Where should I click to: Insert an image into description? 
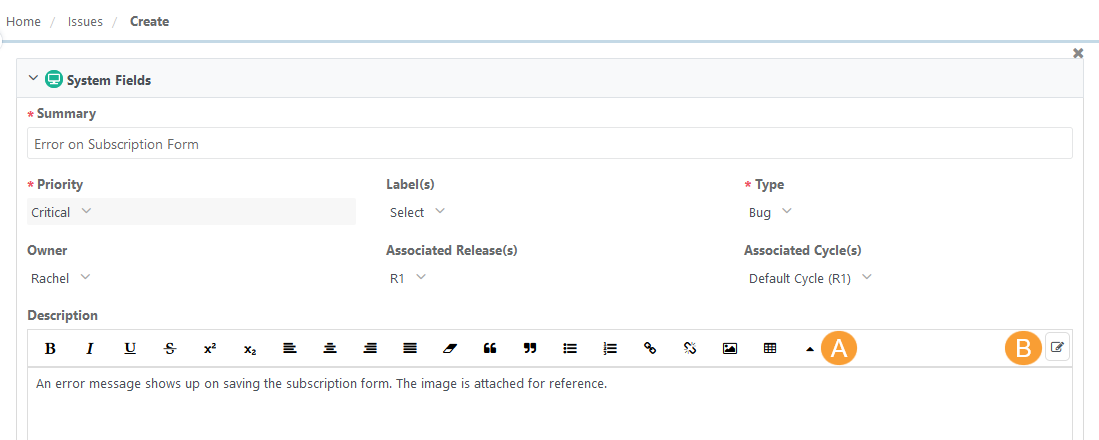[730, 348]
